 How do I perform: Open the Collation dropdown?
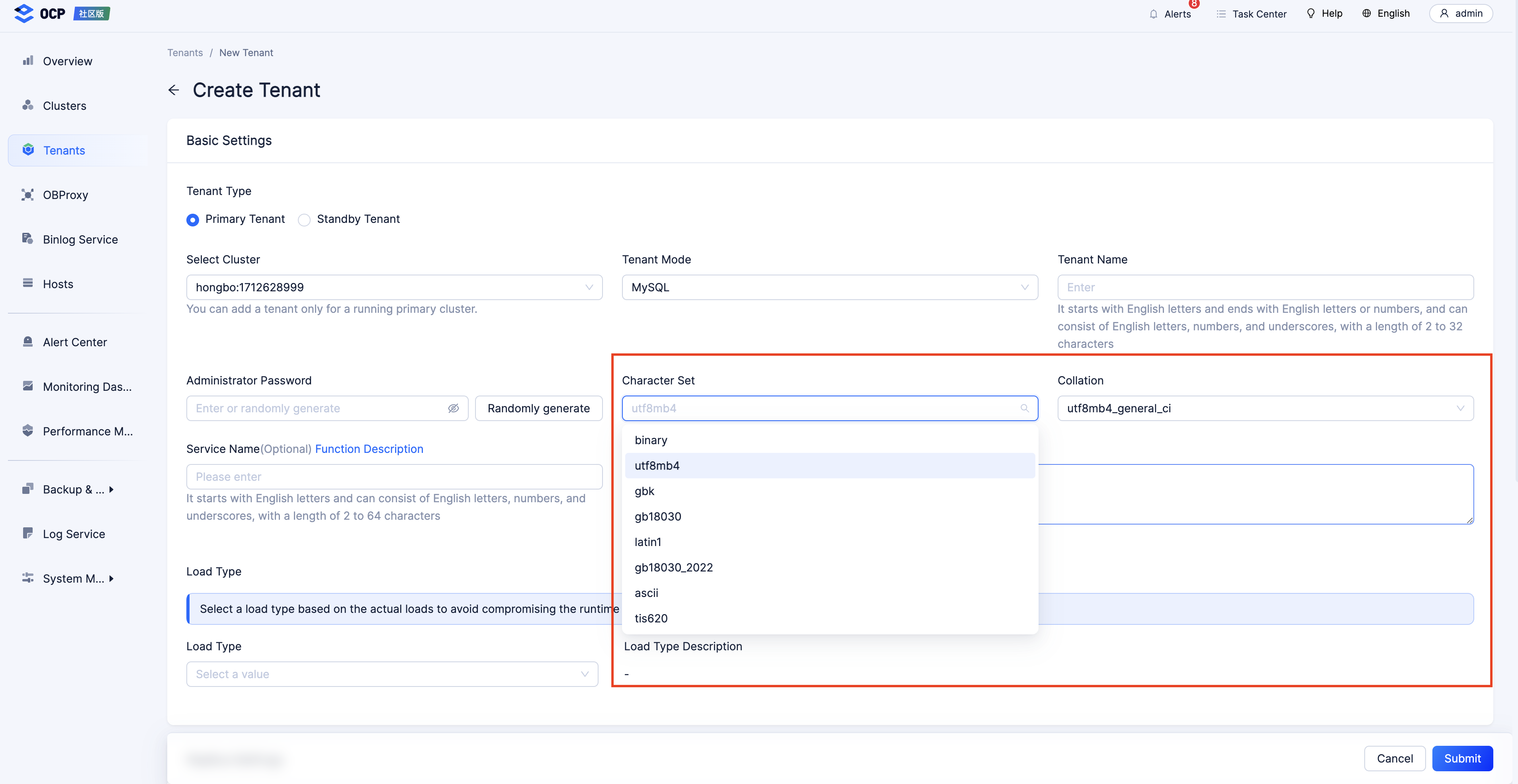point(1265,408)
